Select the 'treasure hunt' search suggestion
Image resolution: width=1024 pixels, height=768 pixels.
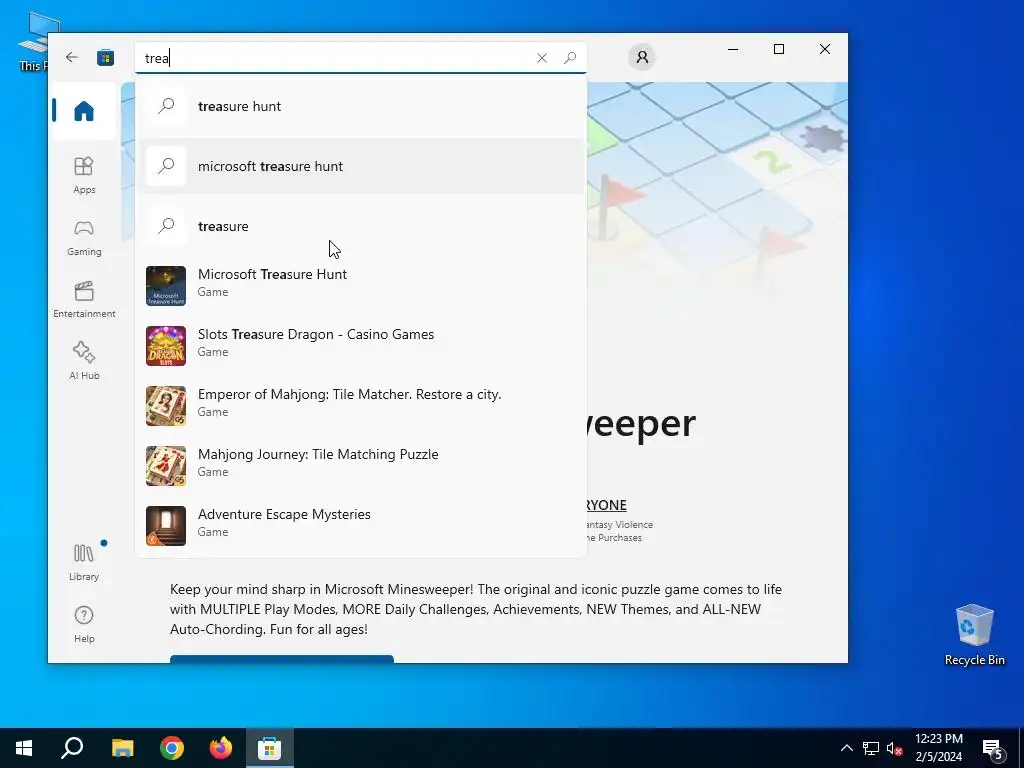[x=360, y=106]
